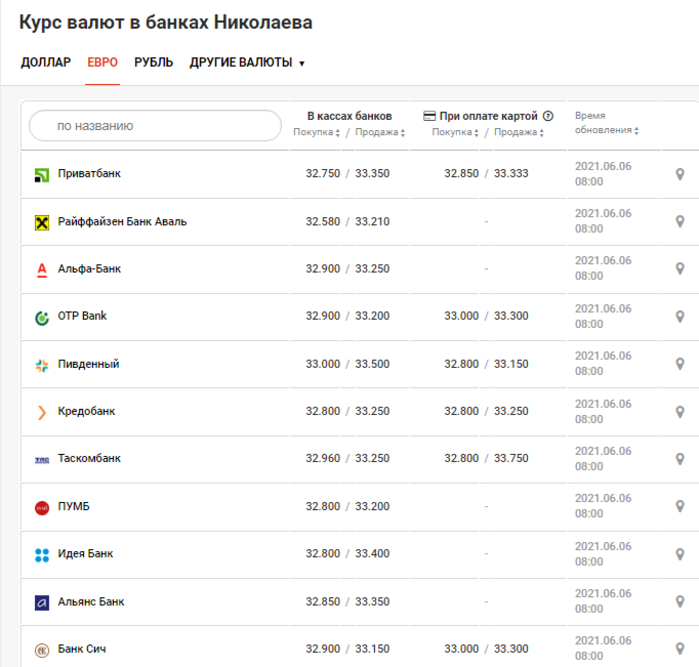Open the Пивденный bank link

(88, 364)
